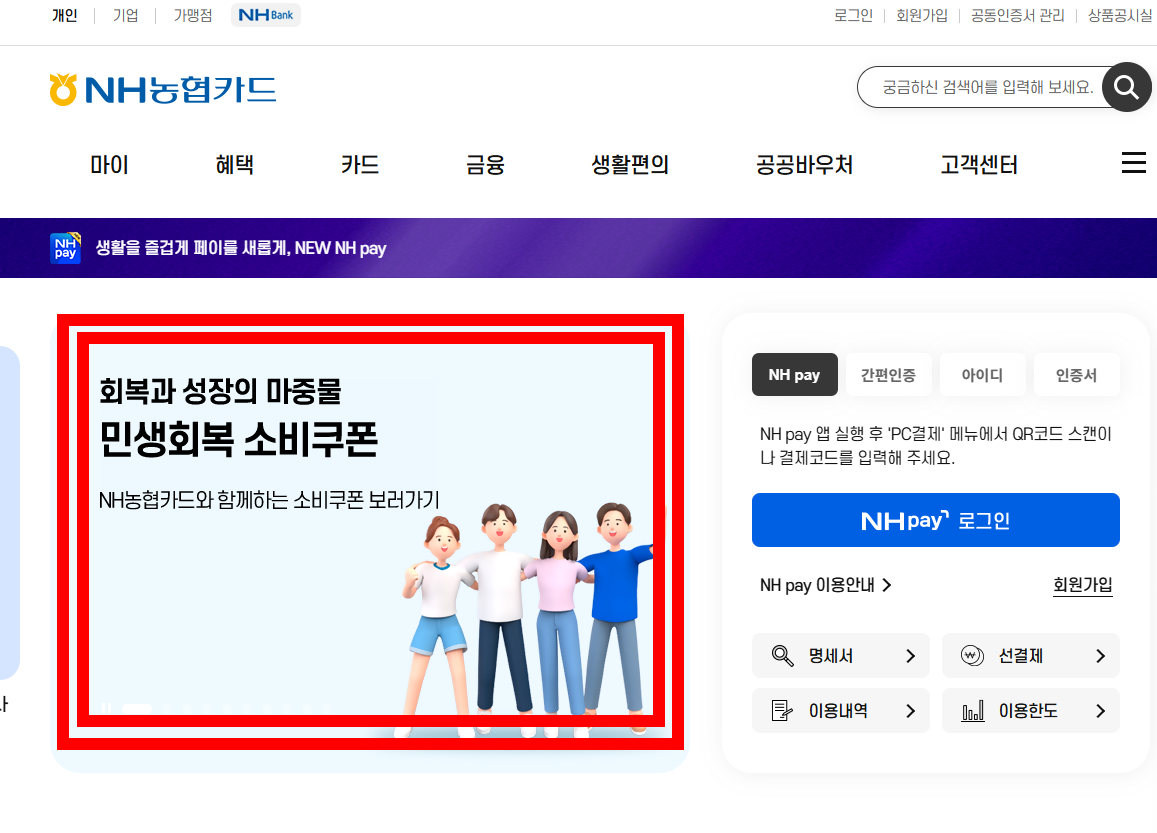Open NH pay 이용안내
Image resolution: width=1157 pixels, height=833 pixels.
[x=826, y=585]
